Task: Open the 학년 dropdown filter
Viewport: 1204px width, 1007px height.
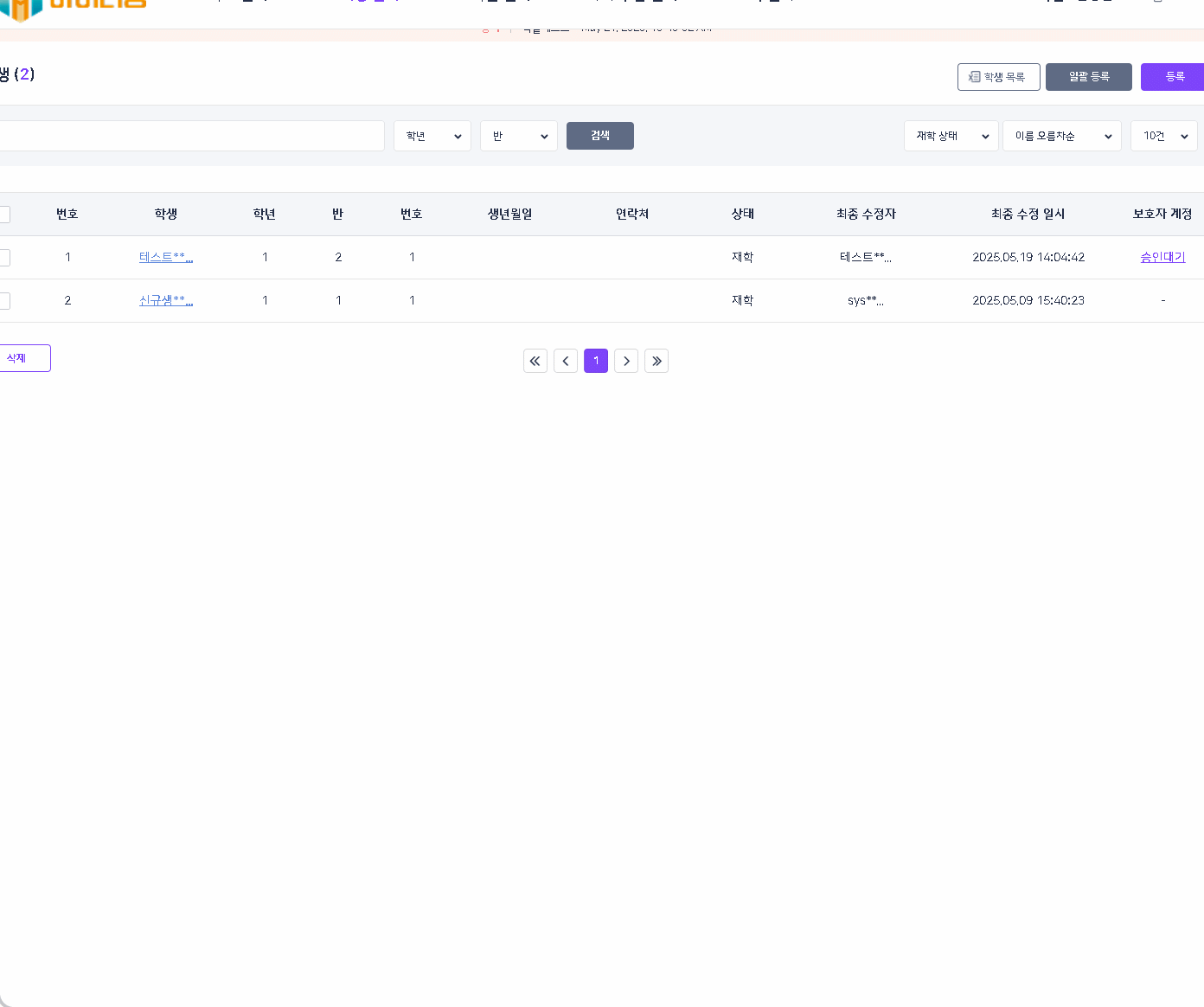Action: click(432, 136)
